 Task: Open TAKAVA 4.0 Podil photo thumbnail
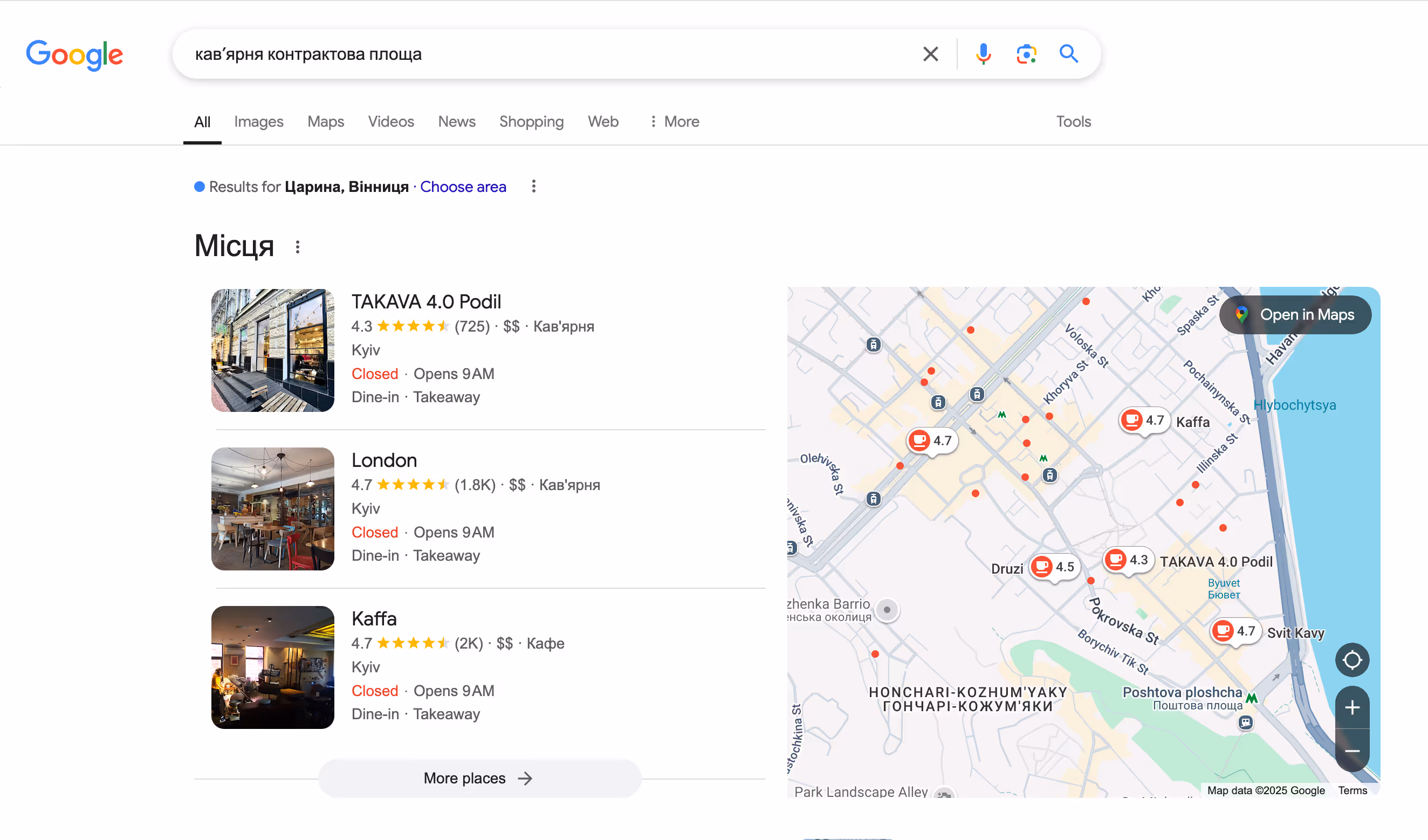click(272, 350)
